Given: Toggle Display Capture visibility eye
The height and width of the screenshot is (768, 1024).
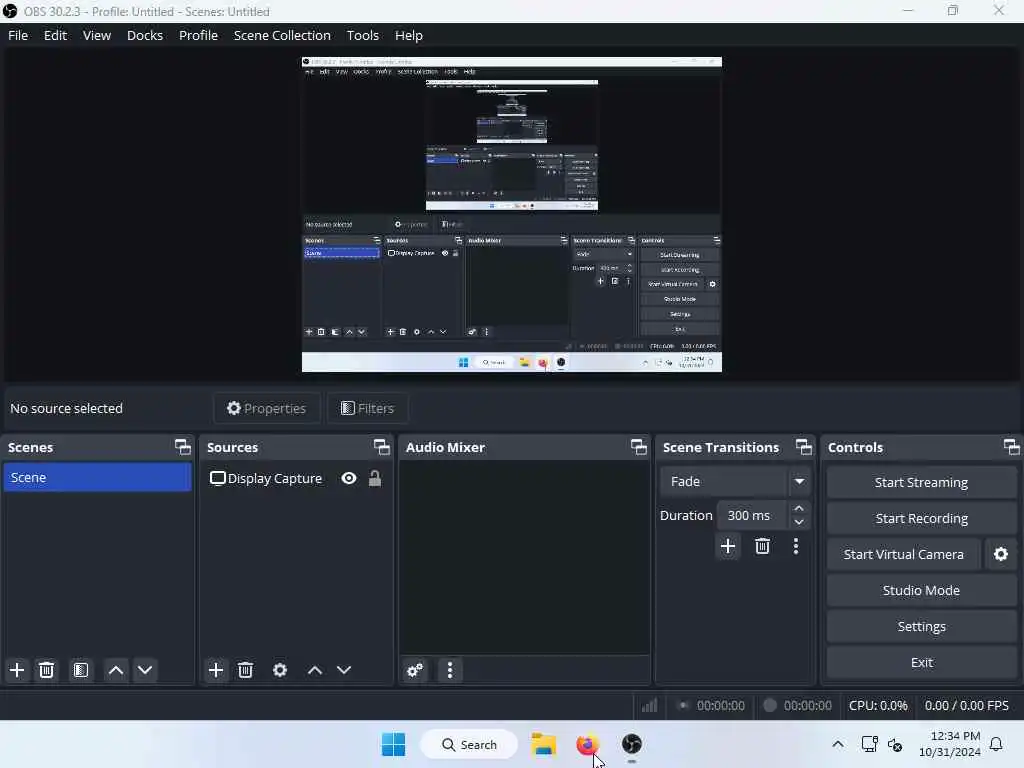Looking at the screenshot, I should [x=349, y=479].
